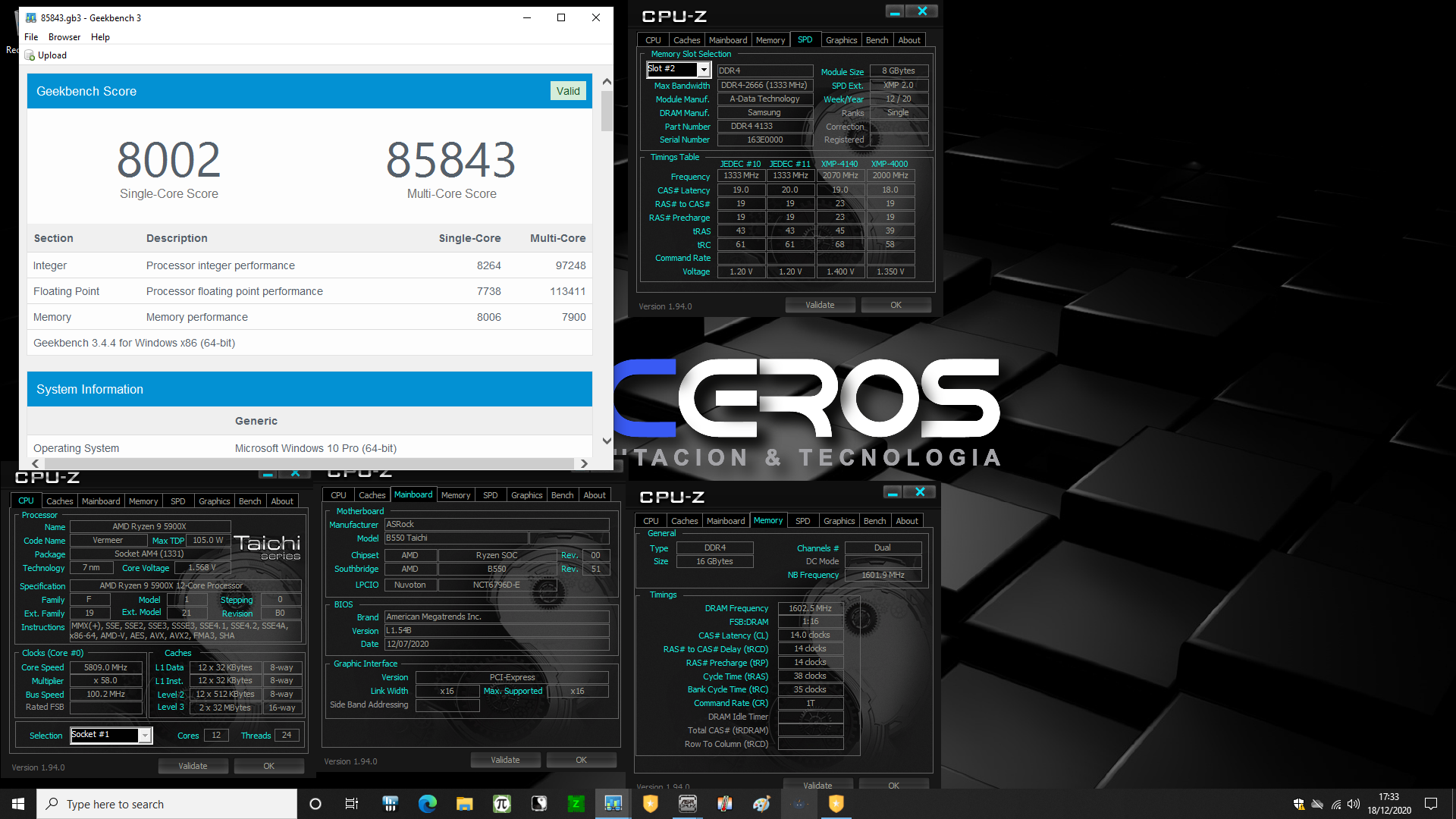The height and width of the screenshot is (819, 1456).
Task: Click the taskbar clock showing 17:33
Action: coord(1389,804)
